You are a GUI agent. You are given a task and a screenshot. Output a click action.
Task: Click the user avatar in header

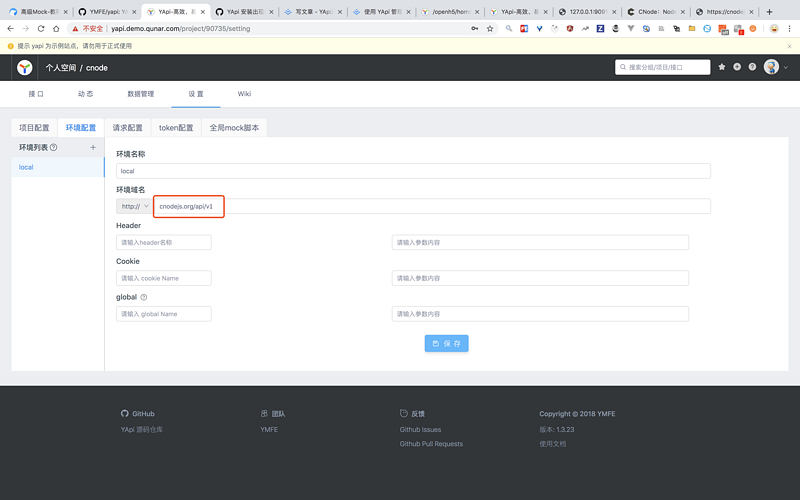click(x=771, y=67)
